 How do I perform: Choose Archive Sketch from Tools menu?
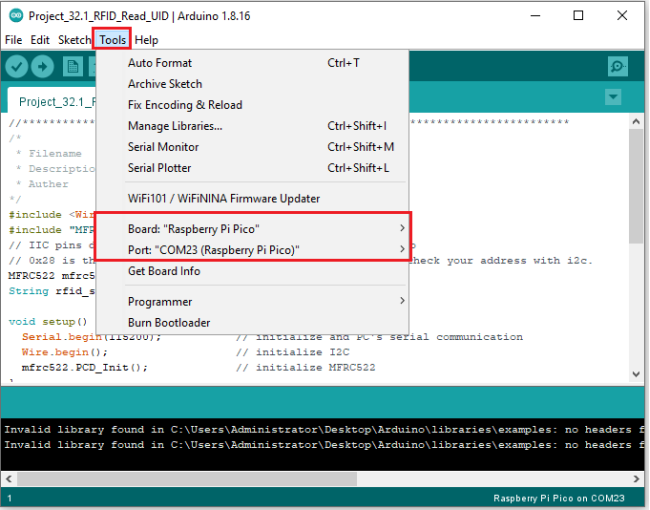252,84
